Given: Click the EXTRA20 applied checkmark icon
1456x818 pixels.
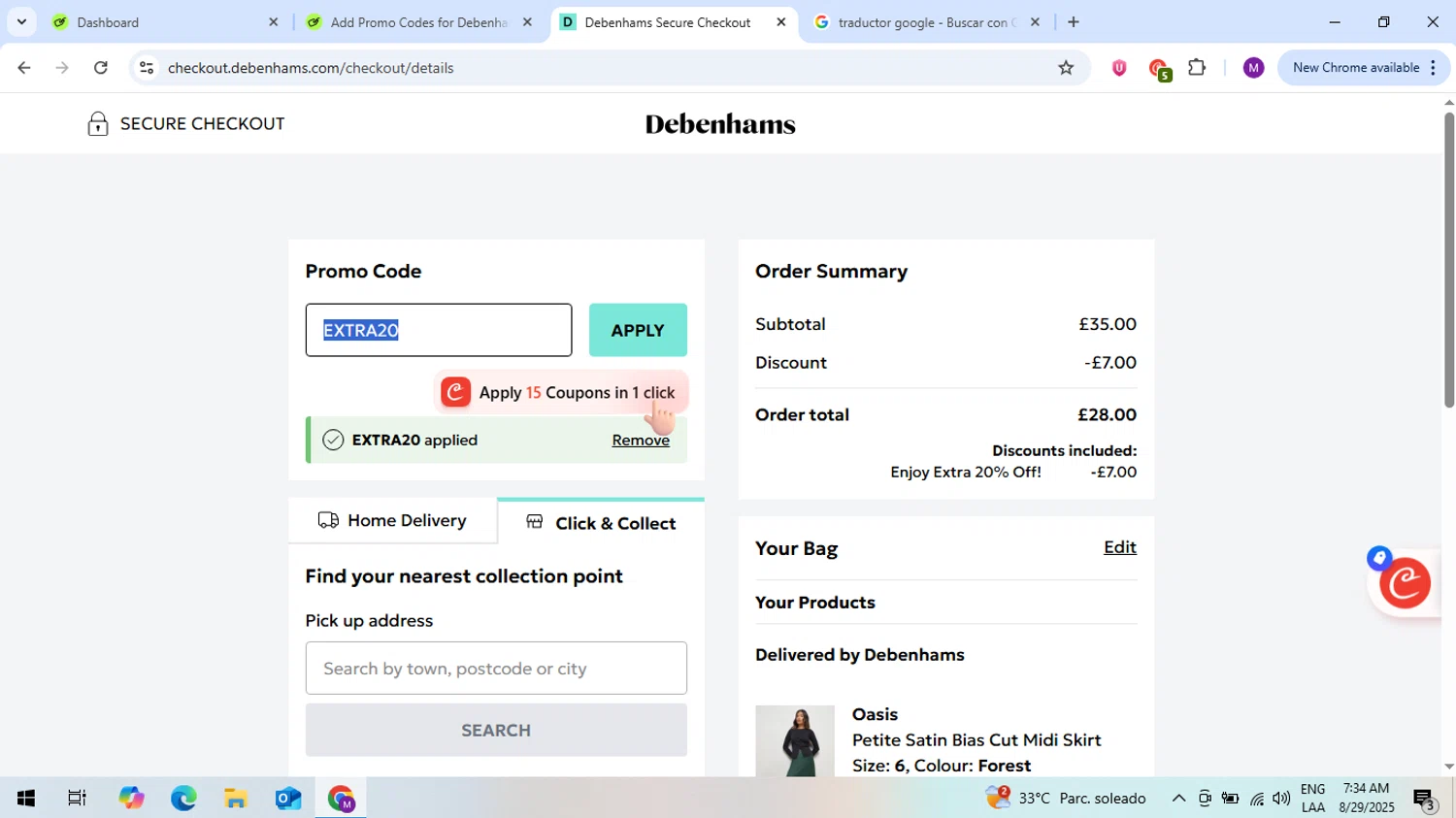Looking at the screenshot, I should pyautogui.click(x=333, y=441).
